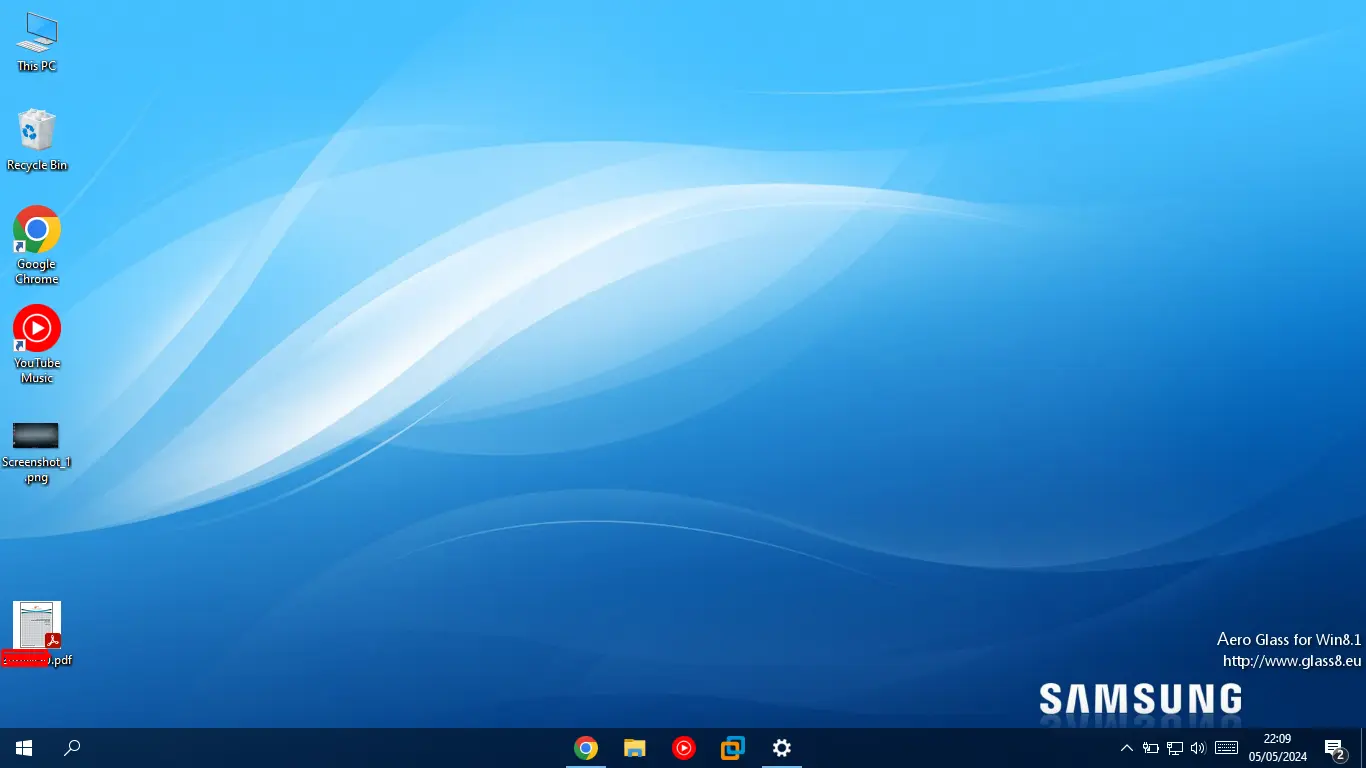Check the battery power status icon
This screenshot has height=768, width=1366.
1151,748
